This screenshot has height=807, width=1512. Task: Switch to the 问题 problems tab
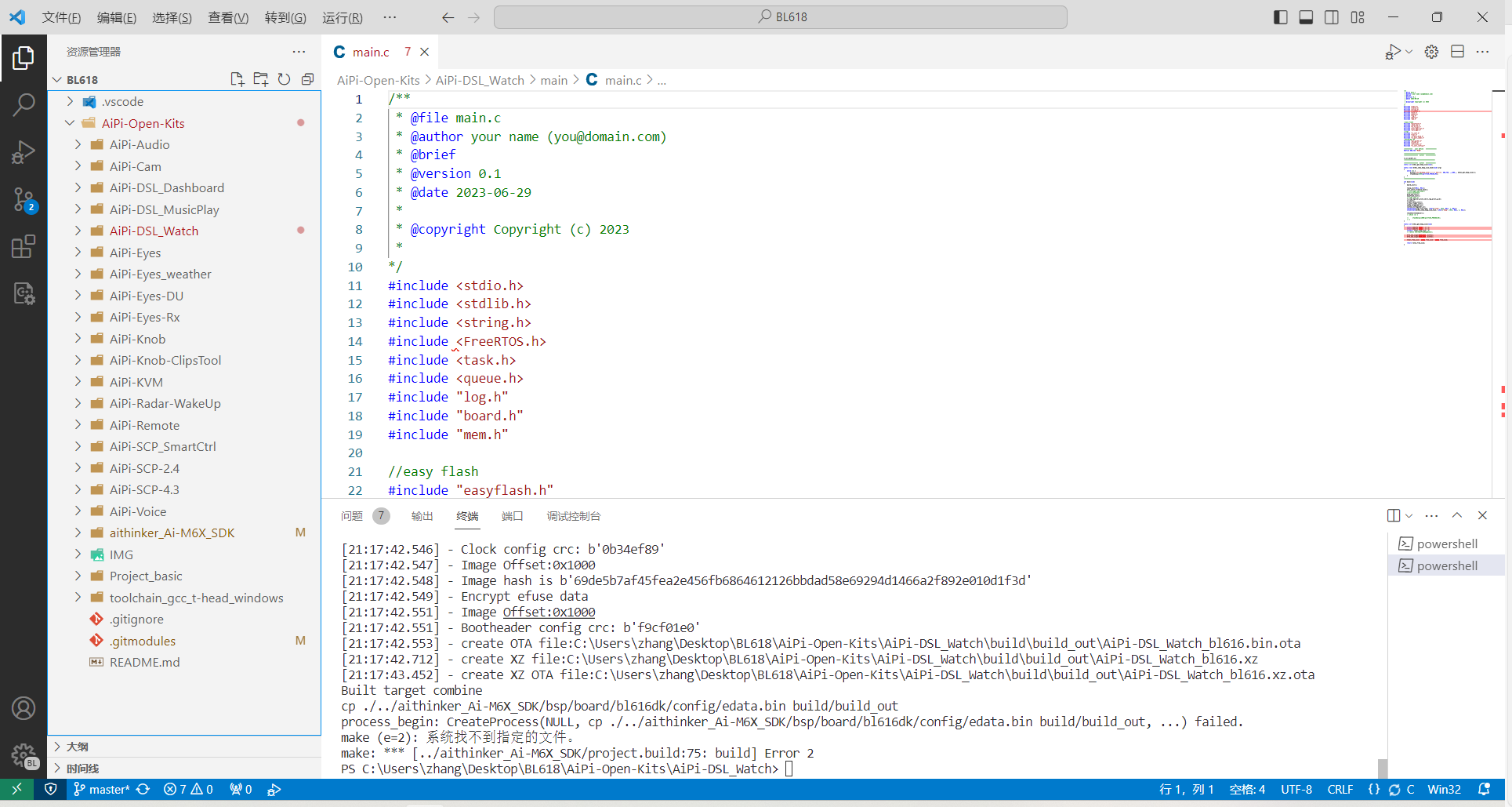pos(352,516)
